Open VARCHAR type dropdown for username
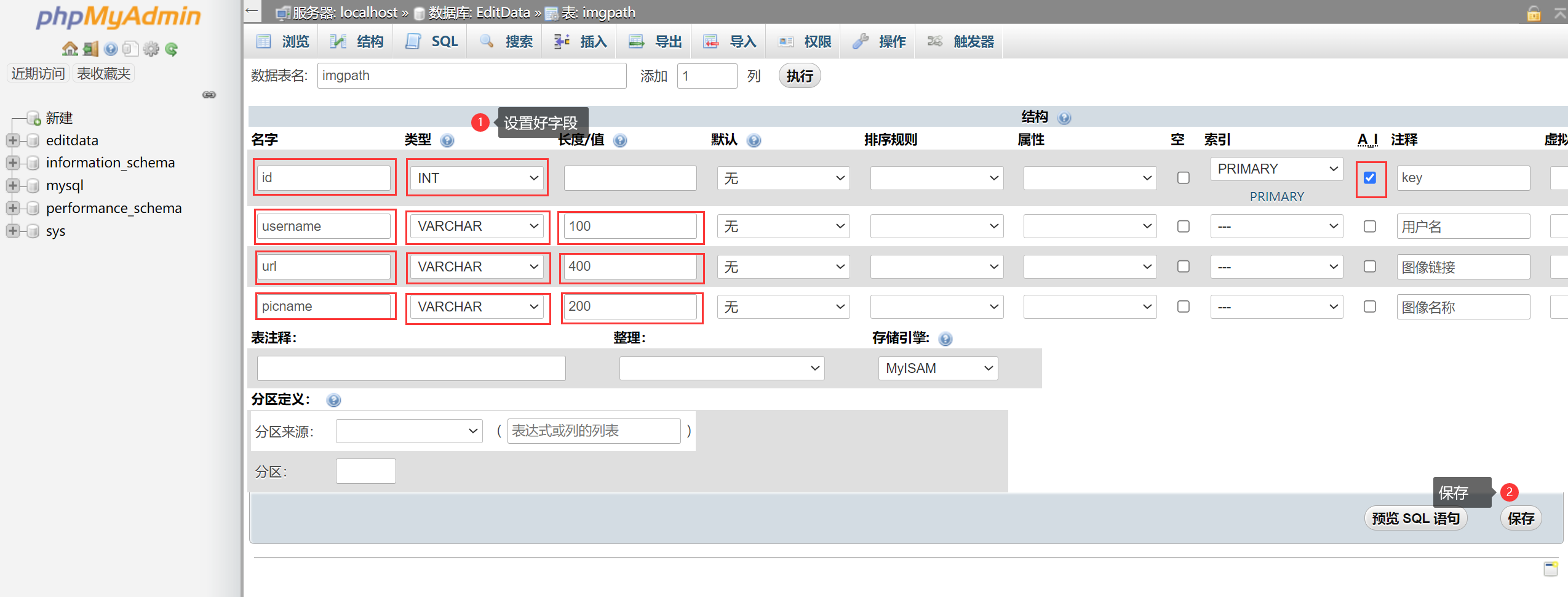This screenshot has height=597, width=1568. pyautogui.click(x=477, y=226)
